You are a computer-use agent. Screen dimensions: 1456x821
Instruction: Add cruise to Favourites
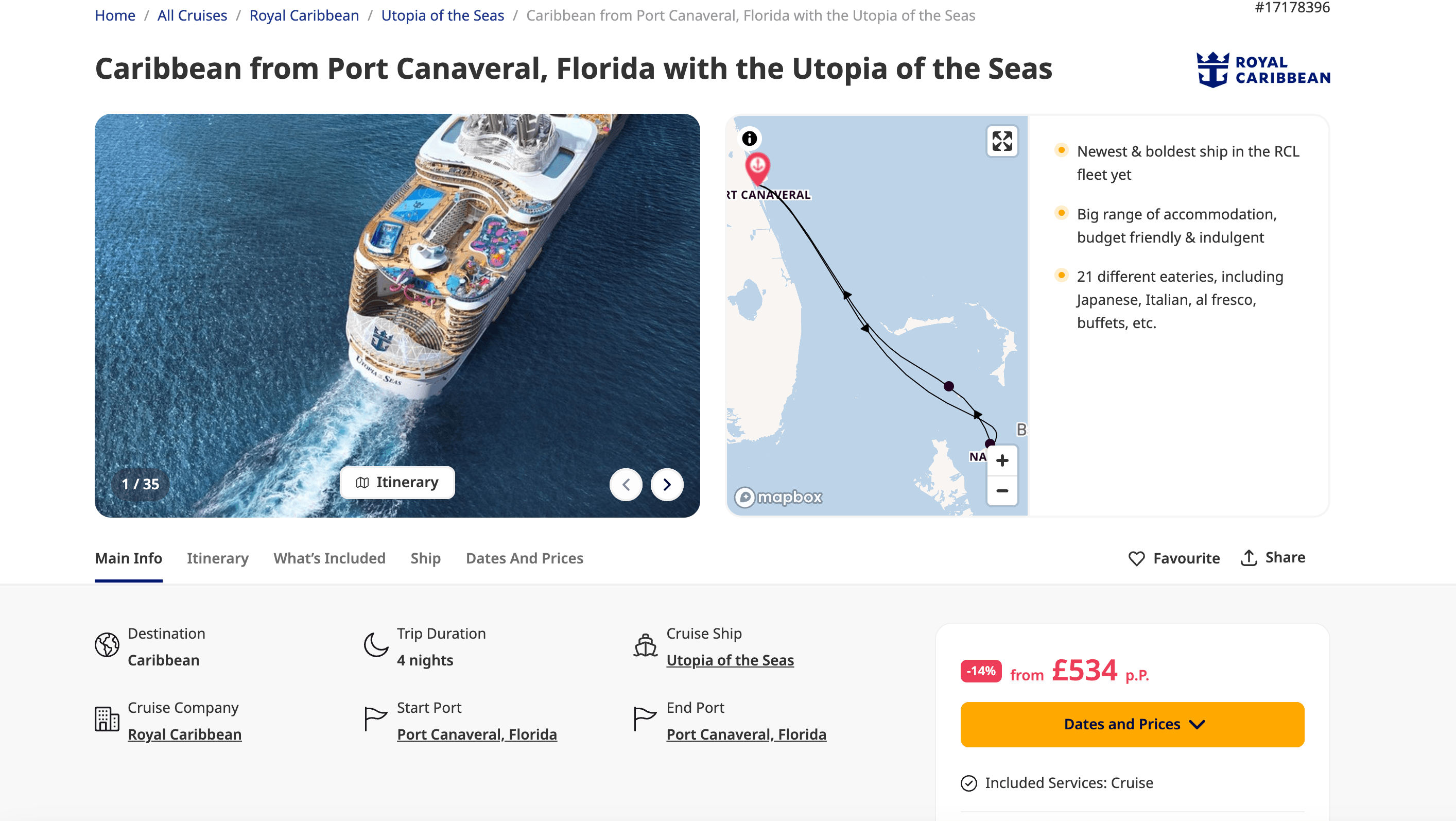coord(1174,558)
